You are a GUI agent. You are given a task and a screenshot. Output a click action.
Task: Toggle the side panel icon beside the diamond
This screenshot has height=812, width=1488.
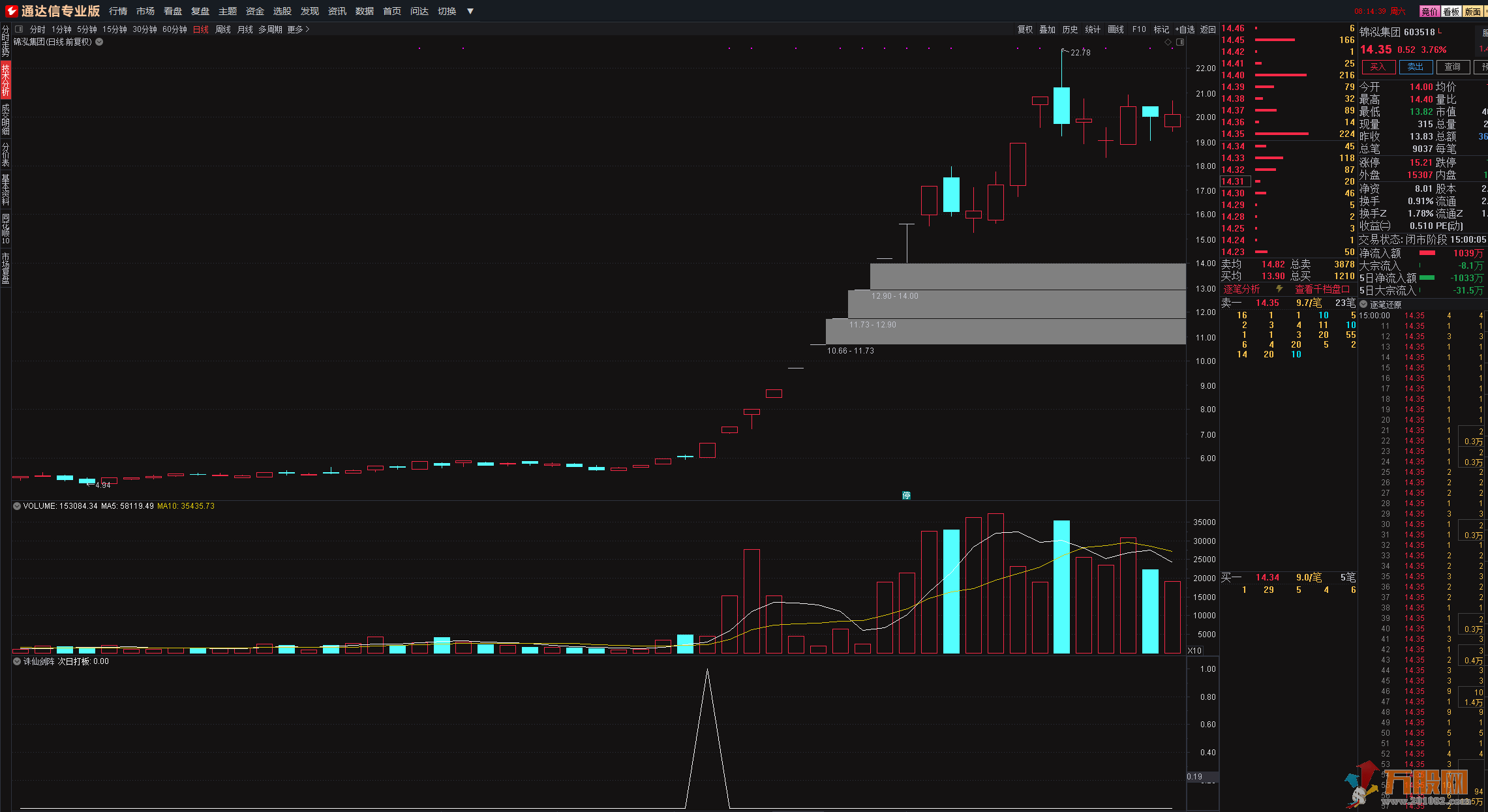tap(1180, 42)
